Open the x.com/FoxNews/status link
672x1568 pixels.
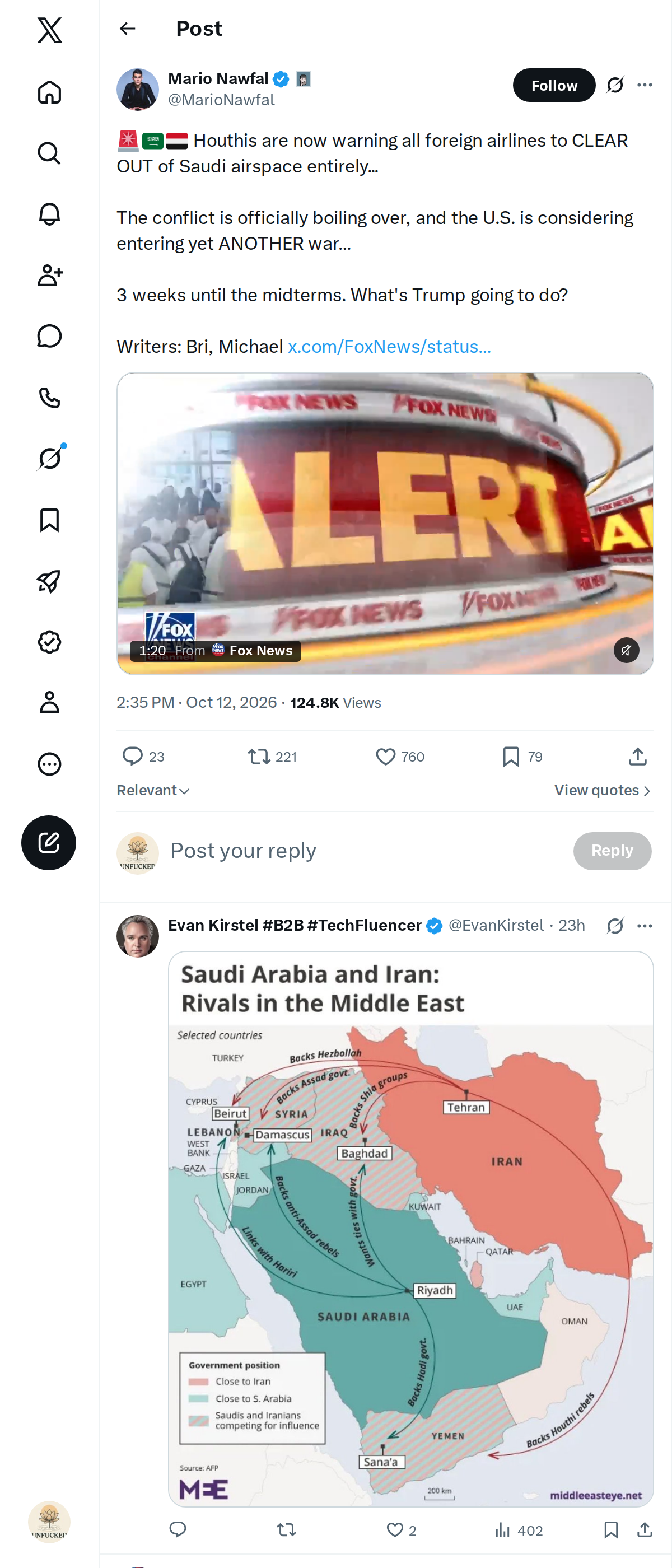[389, 346]
